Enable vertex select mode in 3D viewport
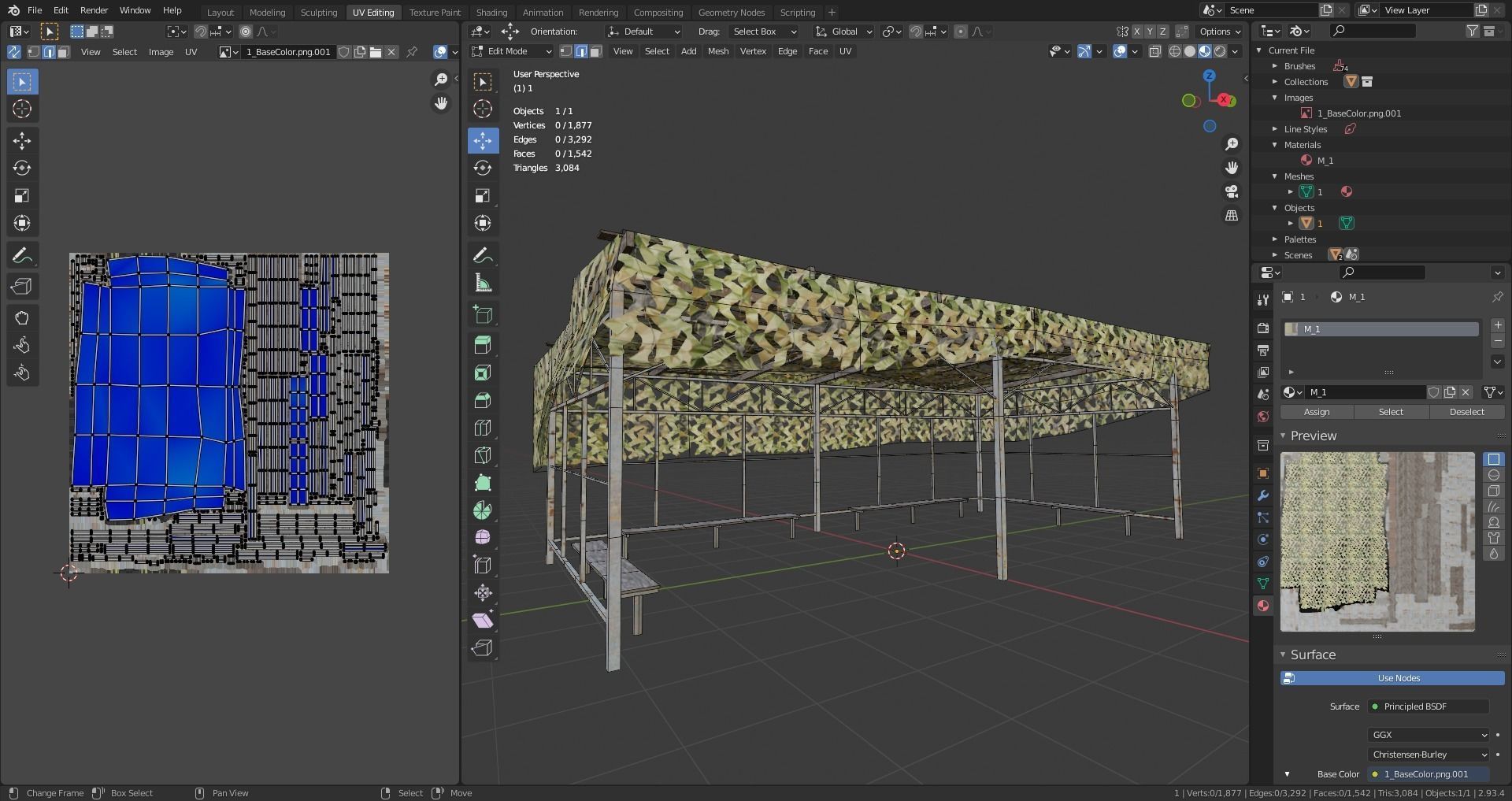The width and height of the screenshot is (1512, 801). 566,51
